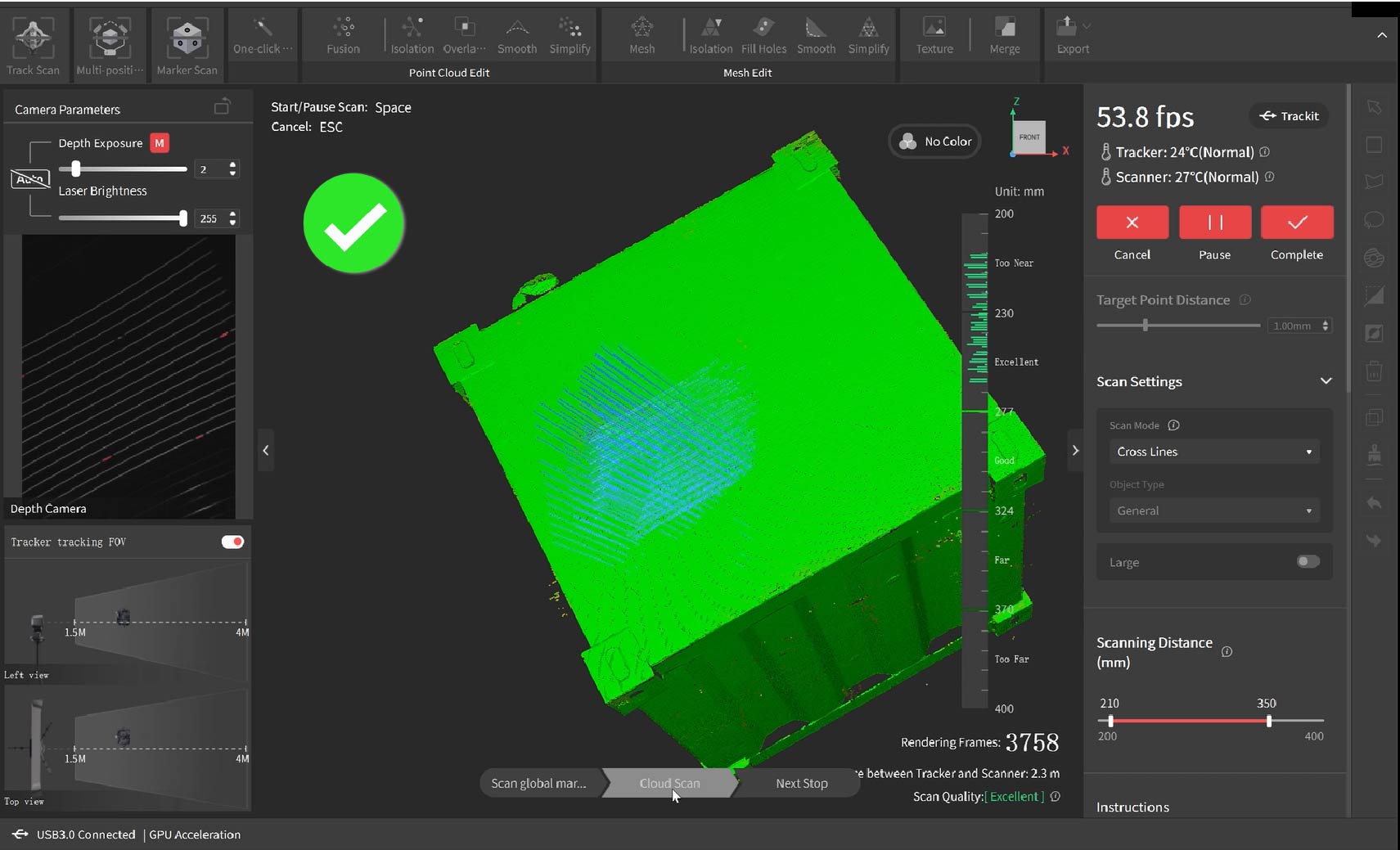Pick the rectangle selection tool

[1374, 145]
